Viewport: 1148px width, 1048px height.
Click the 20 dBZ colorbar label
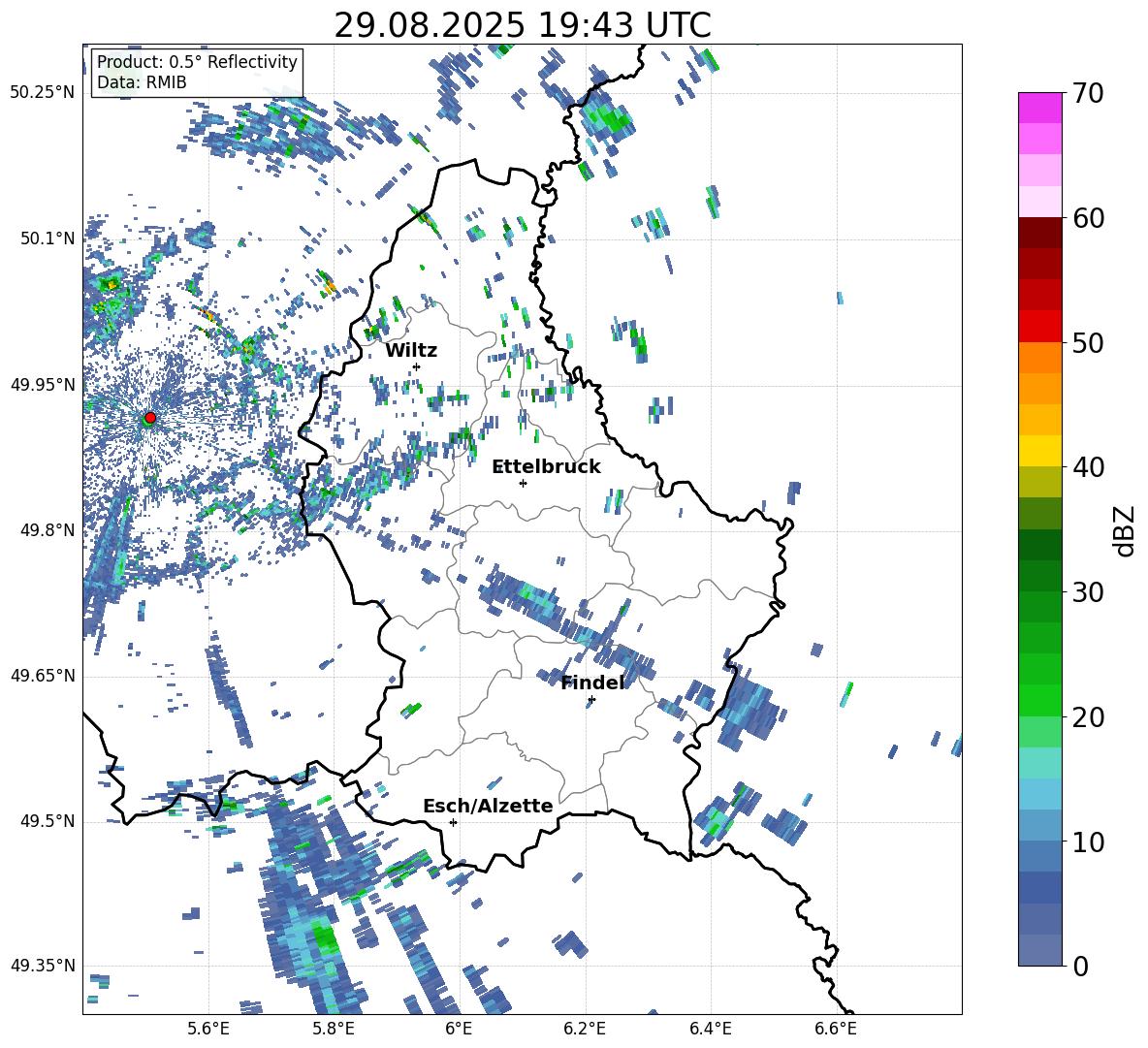(x=1088, y=717)
